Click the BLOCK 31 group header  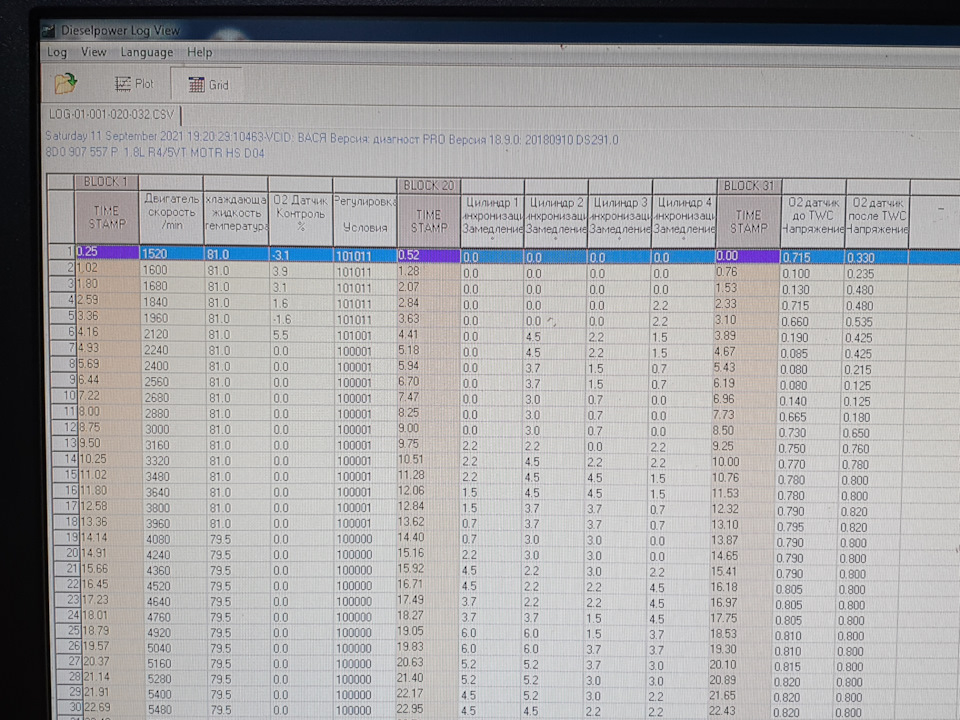point(748,186)
